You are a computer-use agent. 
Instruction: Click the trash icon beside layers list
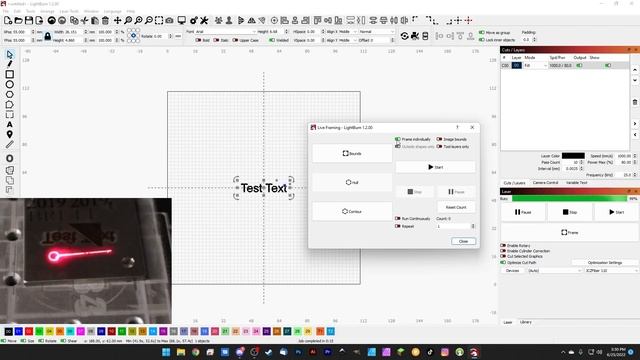pyautogui.click(x=635, y=102)
